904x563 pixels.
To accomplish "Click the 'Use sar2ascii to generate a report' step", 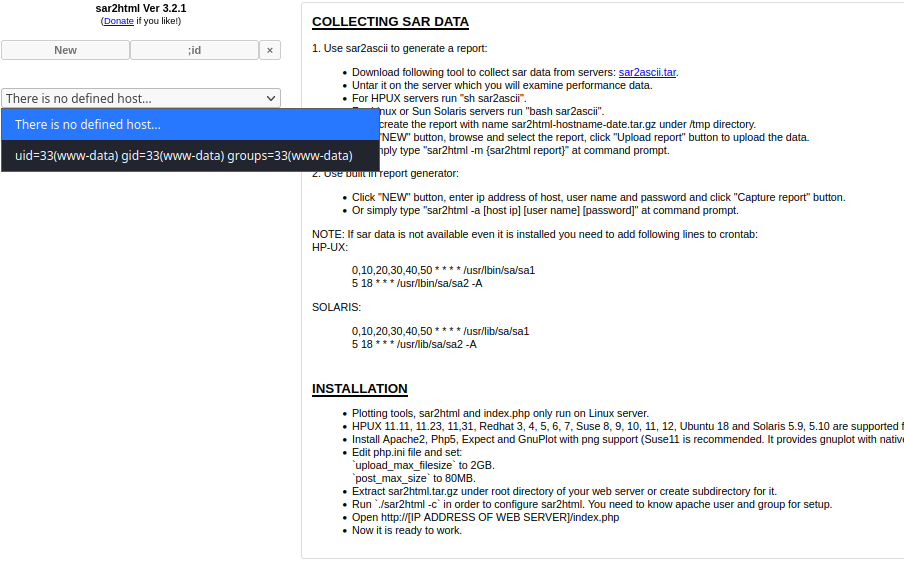I will pyautogui.click(x=399, y=48).
